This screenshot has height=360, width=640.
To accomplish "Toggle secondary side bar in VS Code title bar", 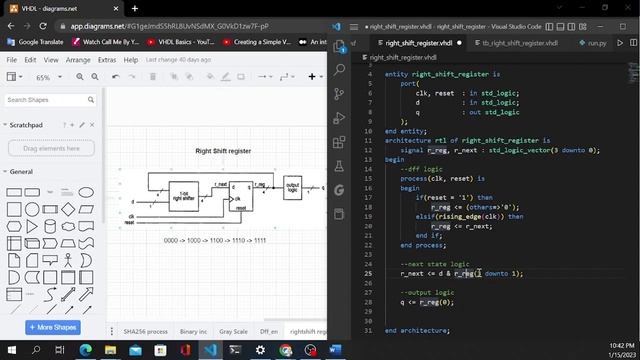I will click(571, 27).
